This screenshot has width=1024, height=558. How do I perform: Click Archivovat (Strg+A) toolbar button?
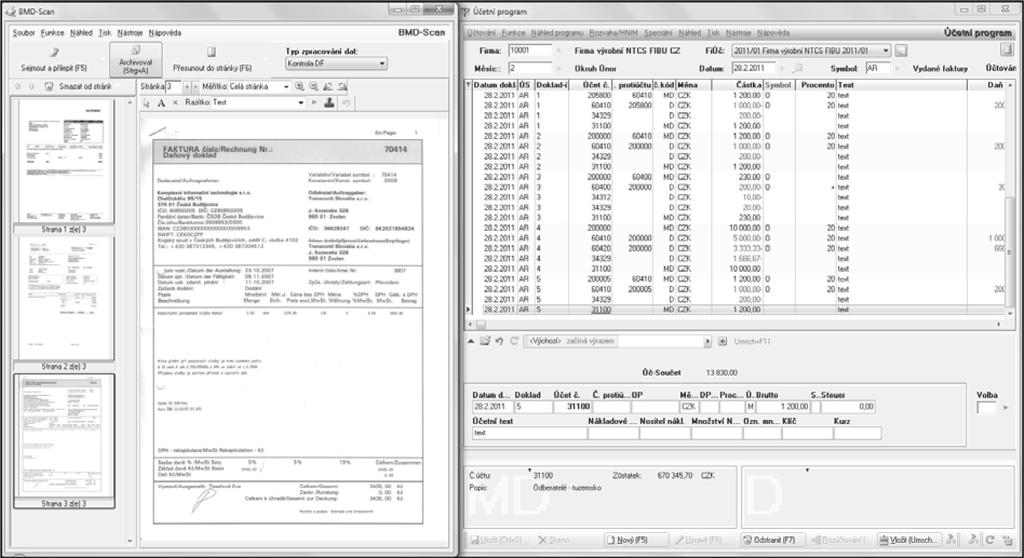[x=136, y=59]
